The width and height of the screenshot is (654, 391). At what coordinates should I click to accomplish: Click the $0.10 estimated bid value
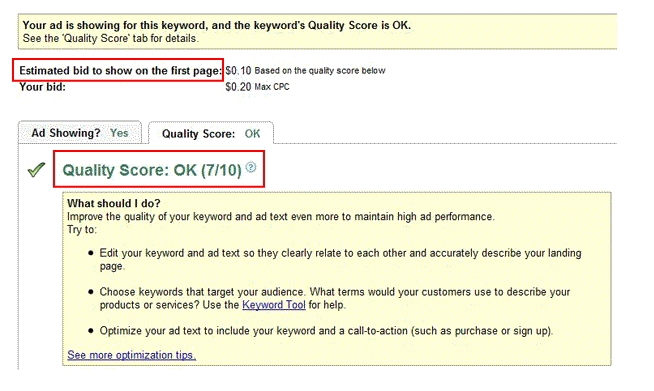pyautogui.click(x=238, y=71)
